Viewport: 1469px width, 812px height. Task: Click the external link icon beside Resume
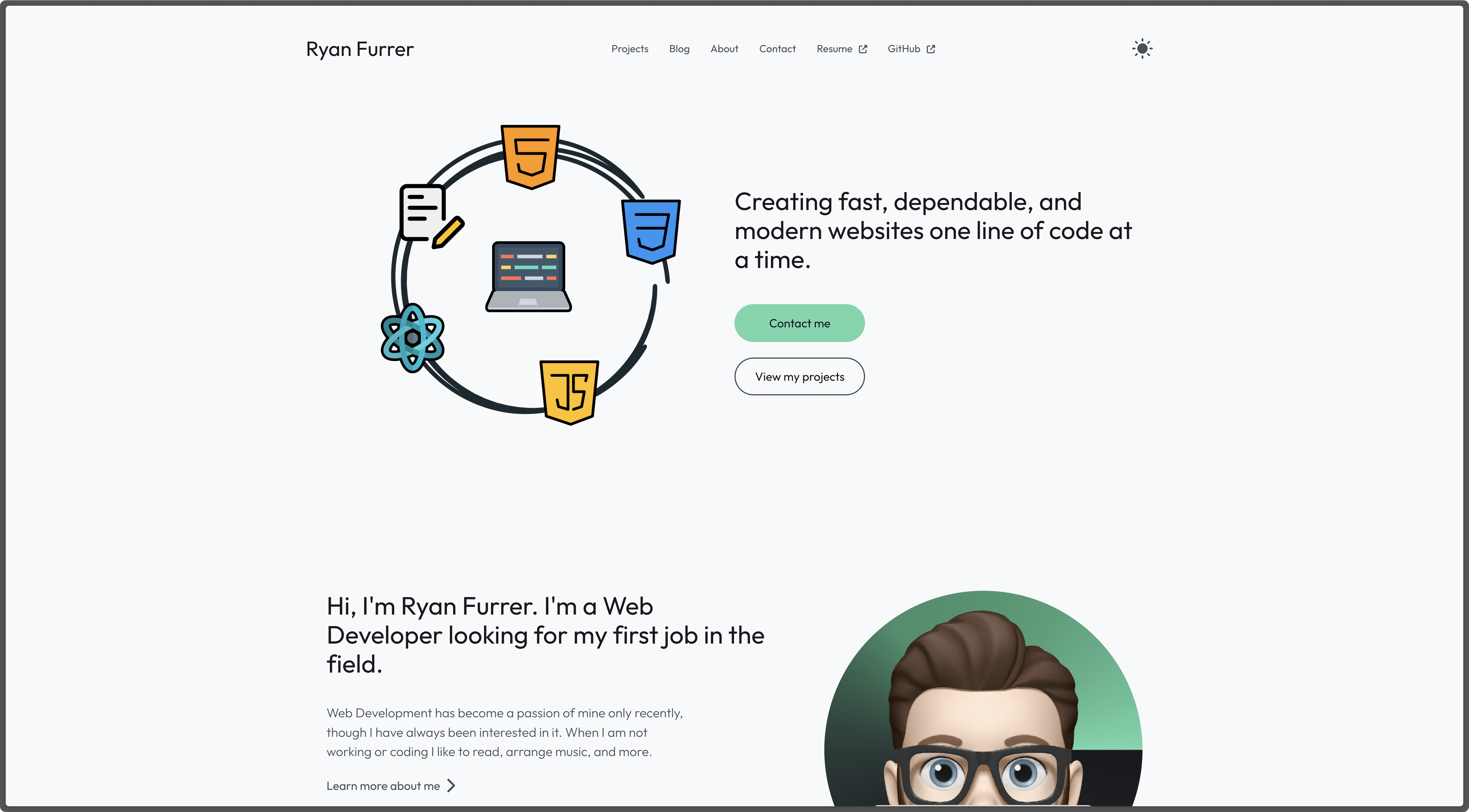point(863,49)
